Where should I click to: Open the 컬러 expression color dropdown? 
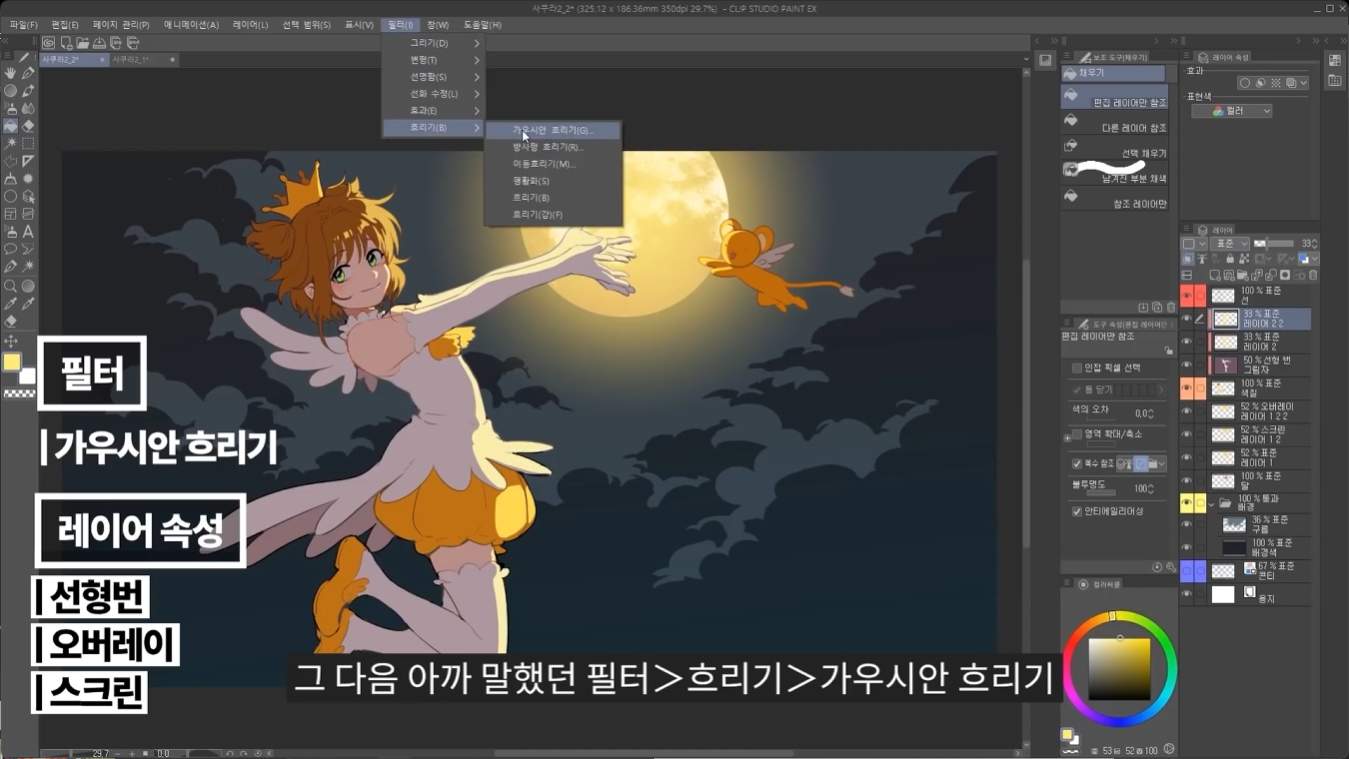pos(1232,111)
